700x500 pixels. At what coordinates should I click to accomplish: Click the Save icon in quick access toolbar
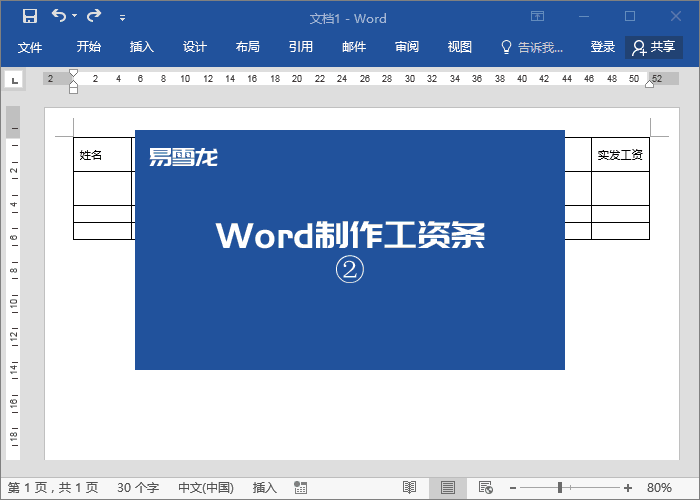[30, 17]
